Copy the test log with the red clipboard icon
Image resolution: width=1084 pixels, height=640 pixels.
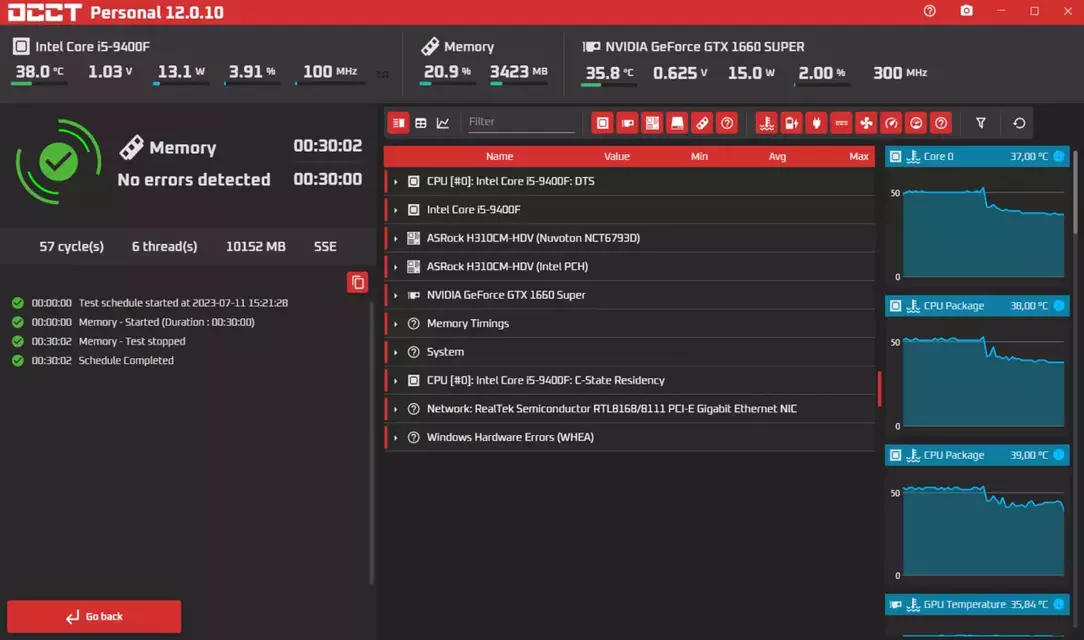357,283
